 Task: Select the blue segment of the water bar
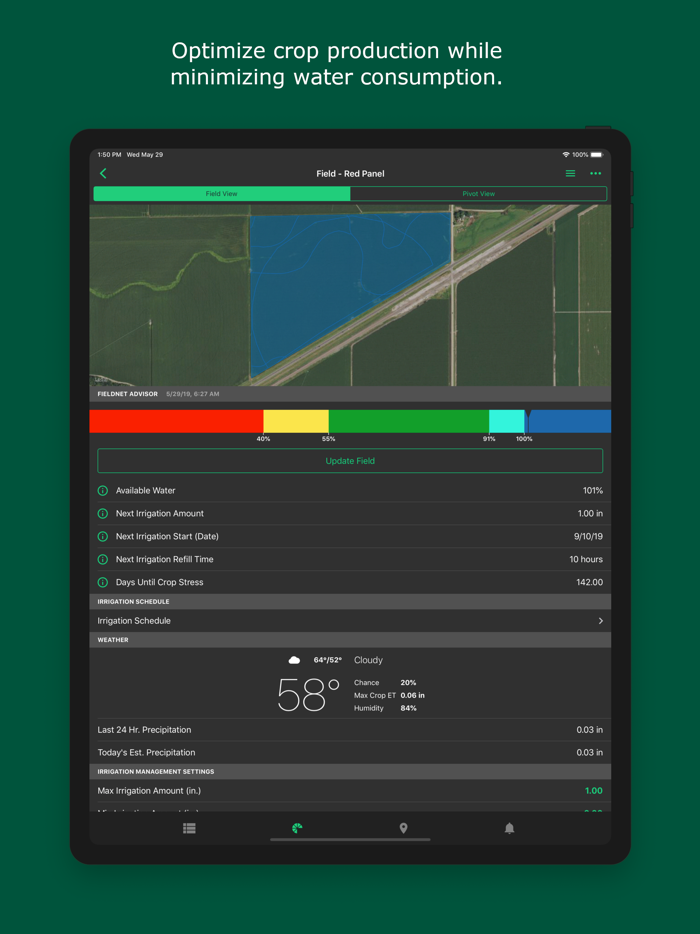[570, 421]
